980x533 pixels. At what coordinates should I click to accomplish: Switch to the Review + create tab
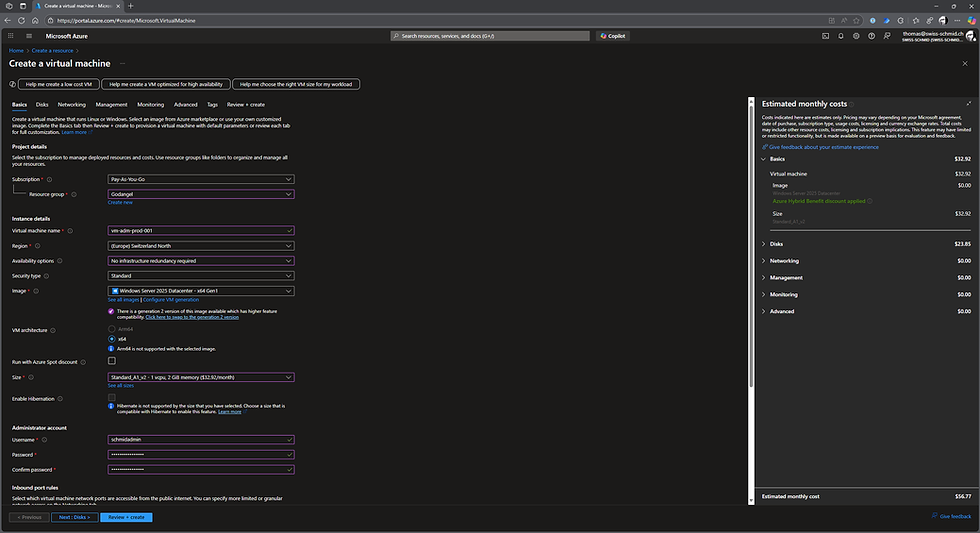pyautogui.click(x=246, y=105)
